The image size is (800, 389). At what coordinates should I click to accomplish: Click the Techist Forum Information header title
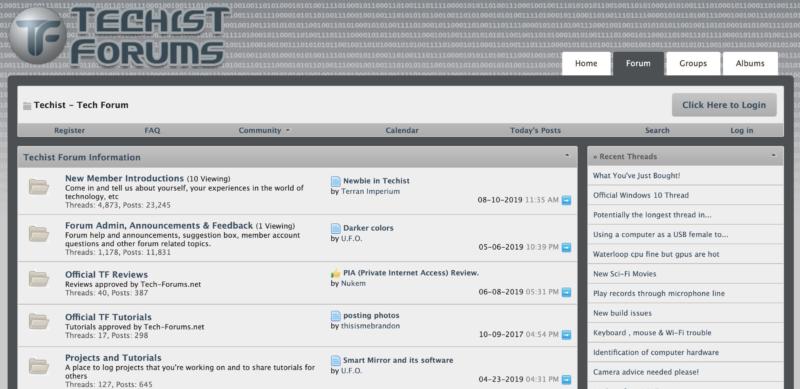click(82, 157)
